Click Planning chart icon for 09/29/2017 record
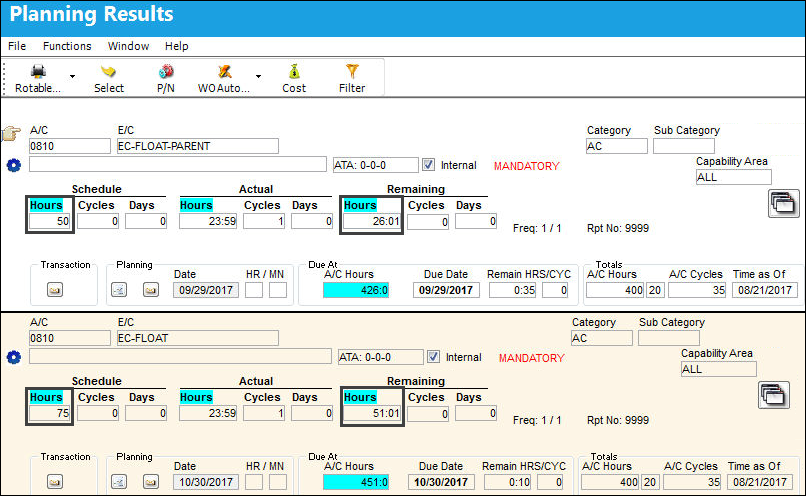The height and width of the screenshot is (496, 806). point(119,290)
